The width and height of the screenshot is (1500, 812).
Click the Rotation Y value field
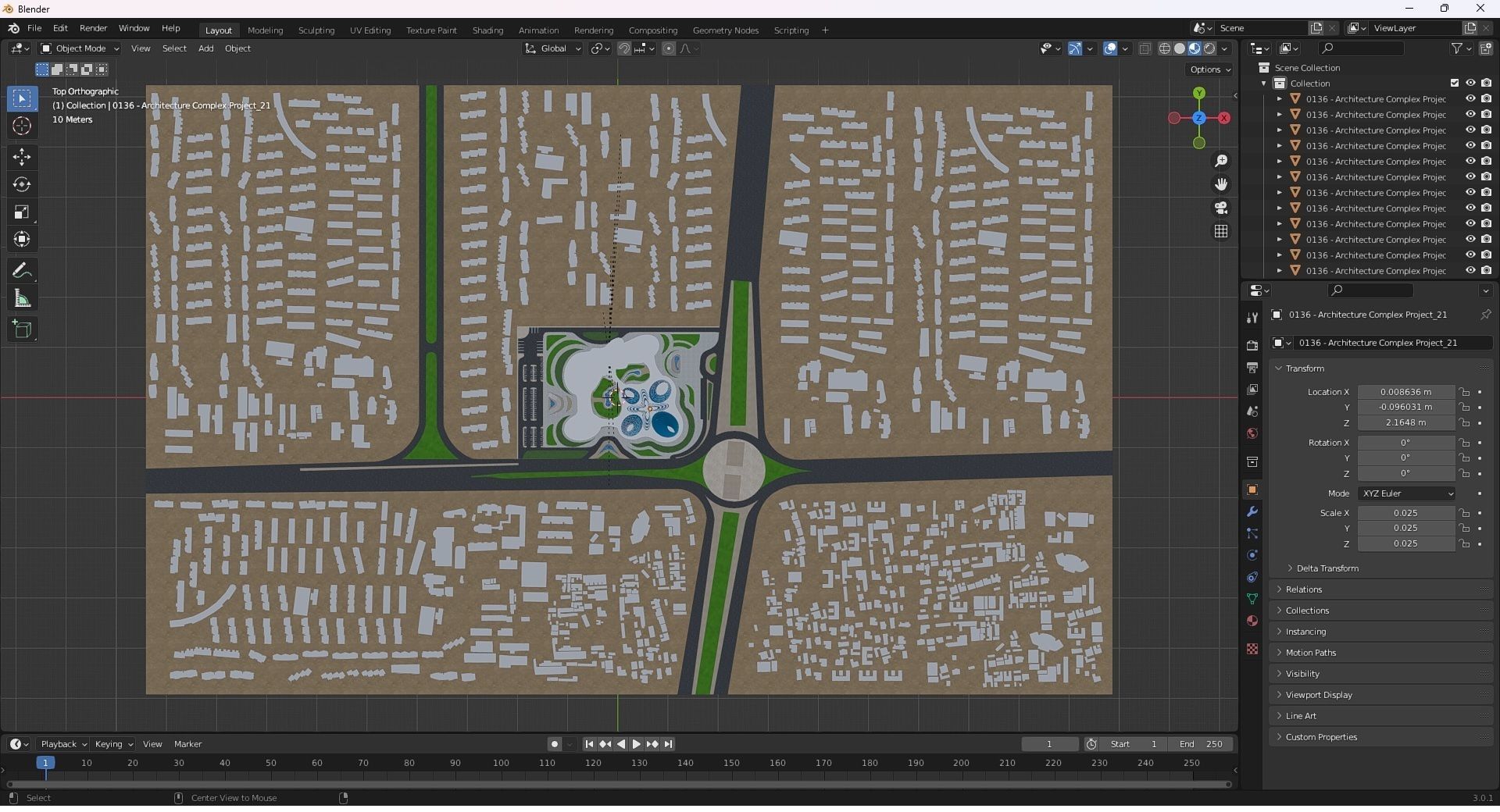(1405, 458)
